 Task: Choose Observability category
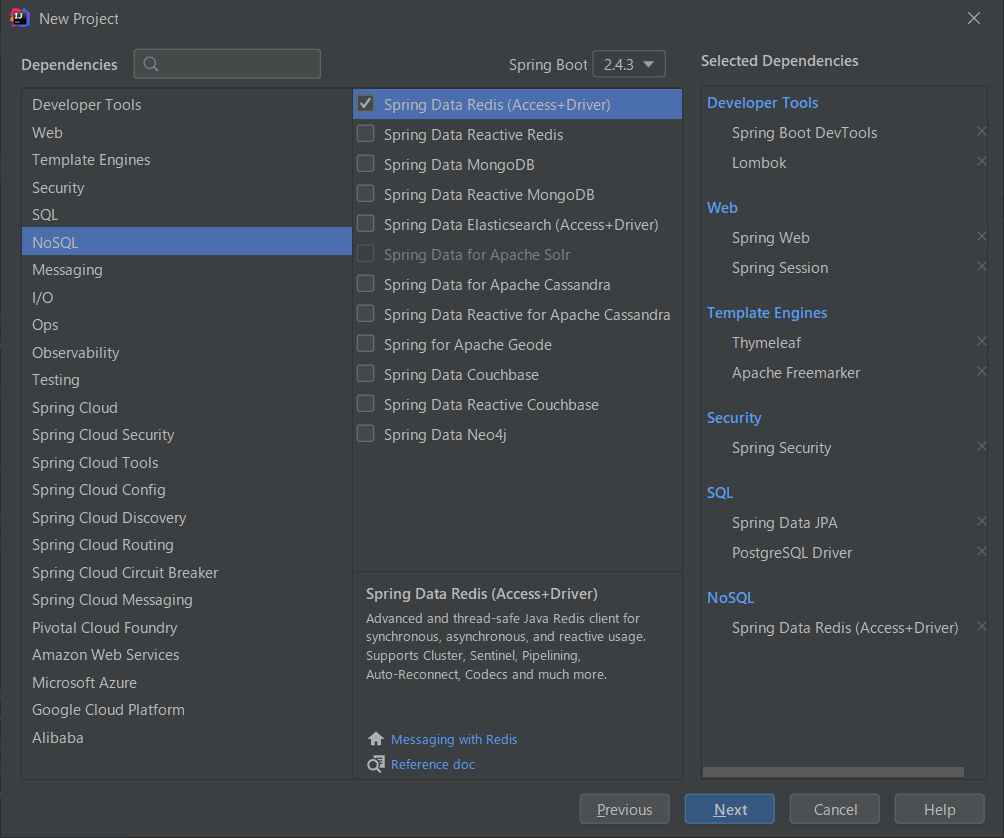(187, 353)
